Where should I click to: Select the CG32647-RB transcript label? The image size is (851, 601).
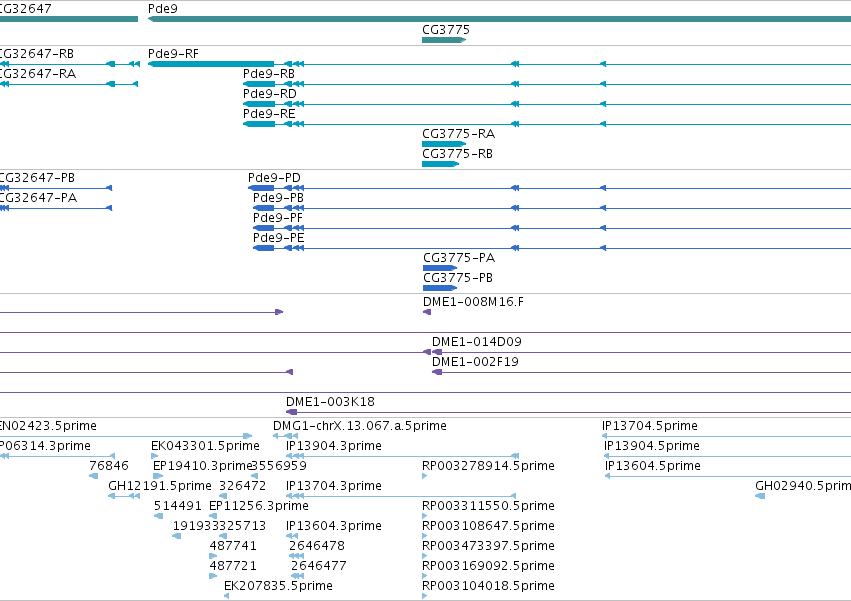(x=37, y=54)
